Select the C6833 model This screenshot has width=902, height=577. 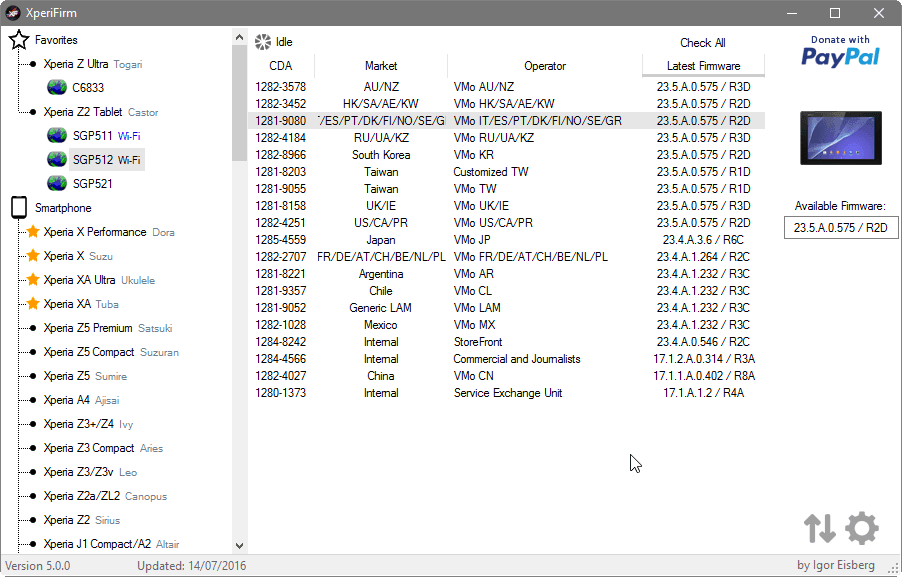pos(88,87)
